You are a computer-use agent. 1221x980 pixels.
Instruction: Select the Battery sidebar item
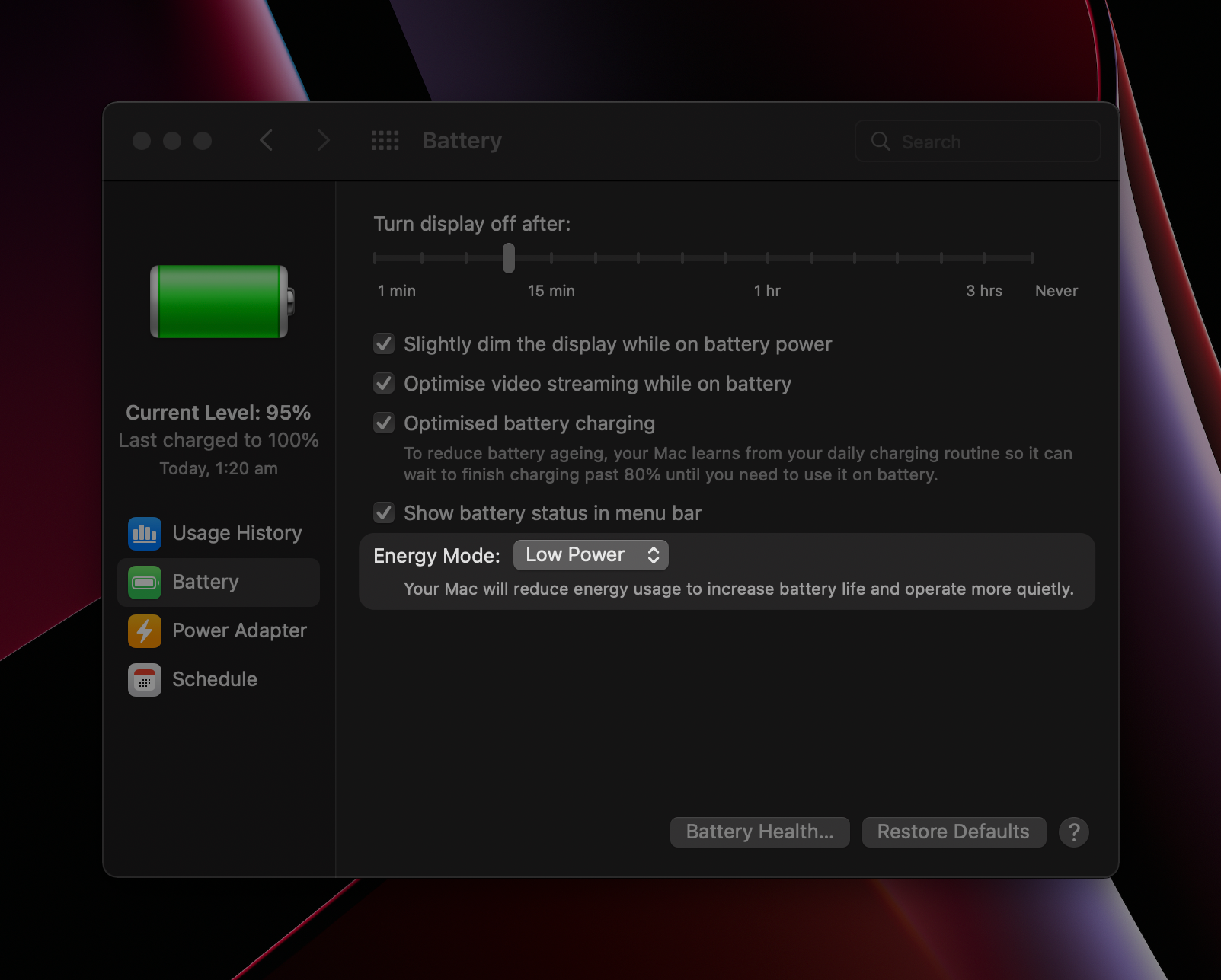click(219, 583)
